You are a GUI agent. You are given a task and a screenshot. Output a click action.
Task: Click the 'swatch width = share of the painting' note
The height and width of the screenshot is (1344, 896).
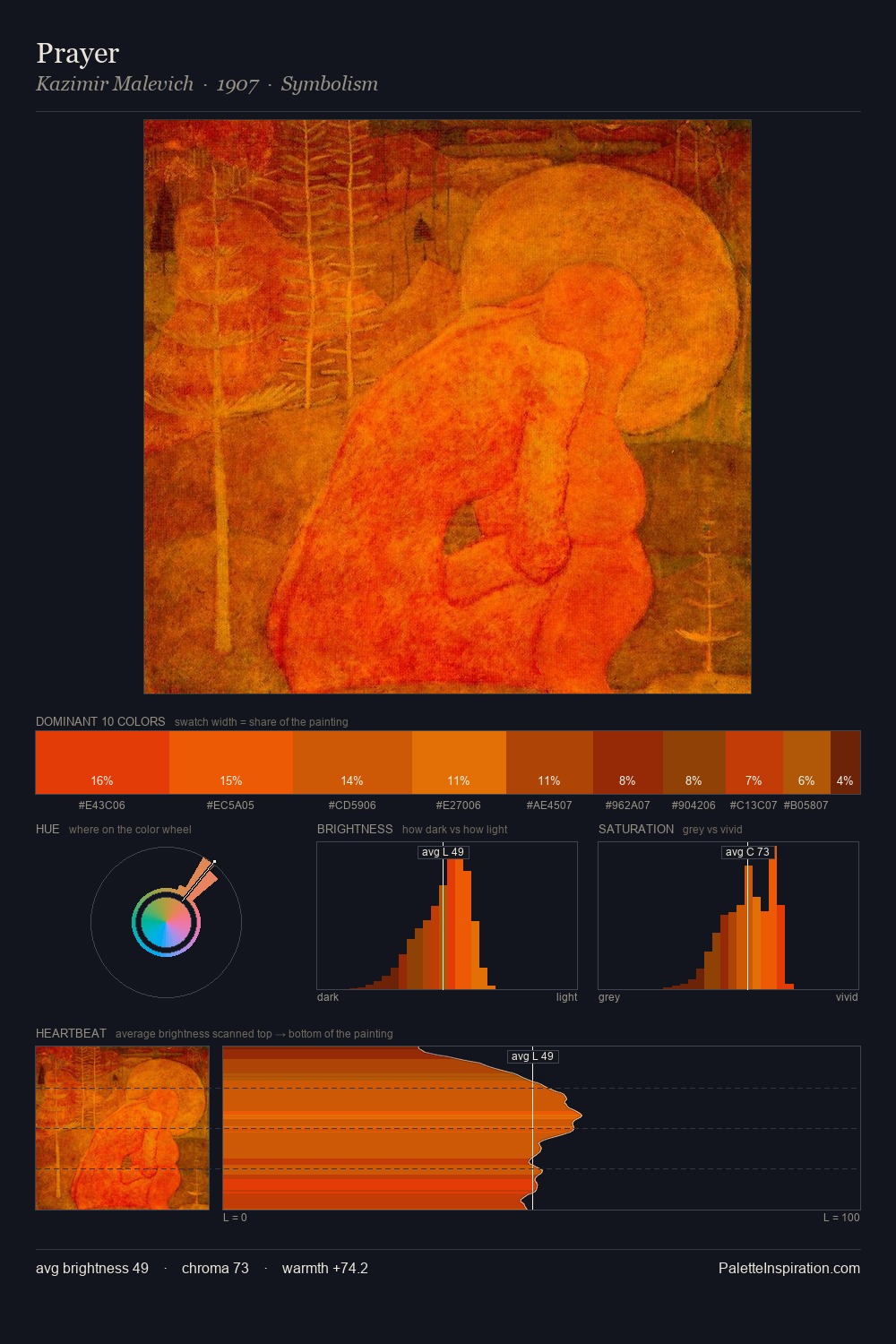coord(262,722)
